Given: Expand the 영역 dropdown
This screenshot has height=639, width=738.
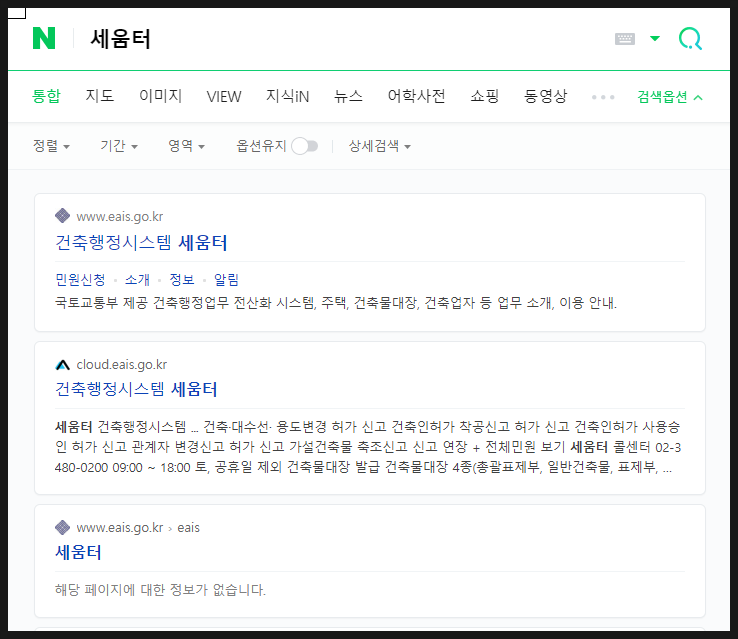Looking at the screenshot, I should [186, 146].
